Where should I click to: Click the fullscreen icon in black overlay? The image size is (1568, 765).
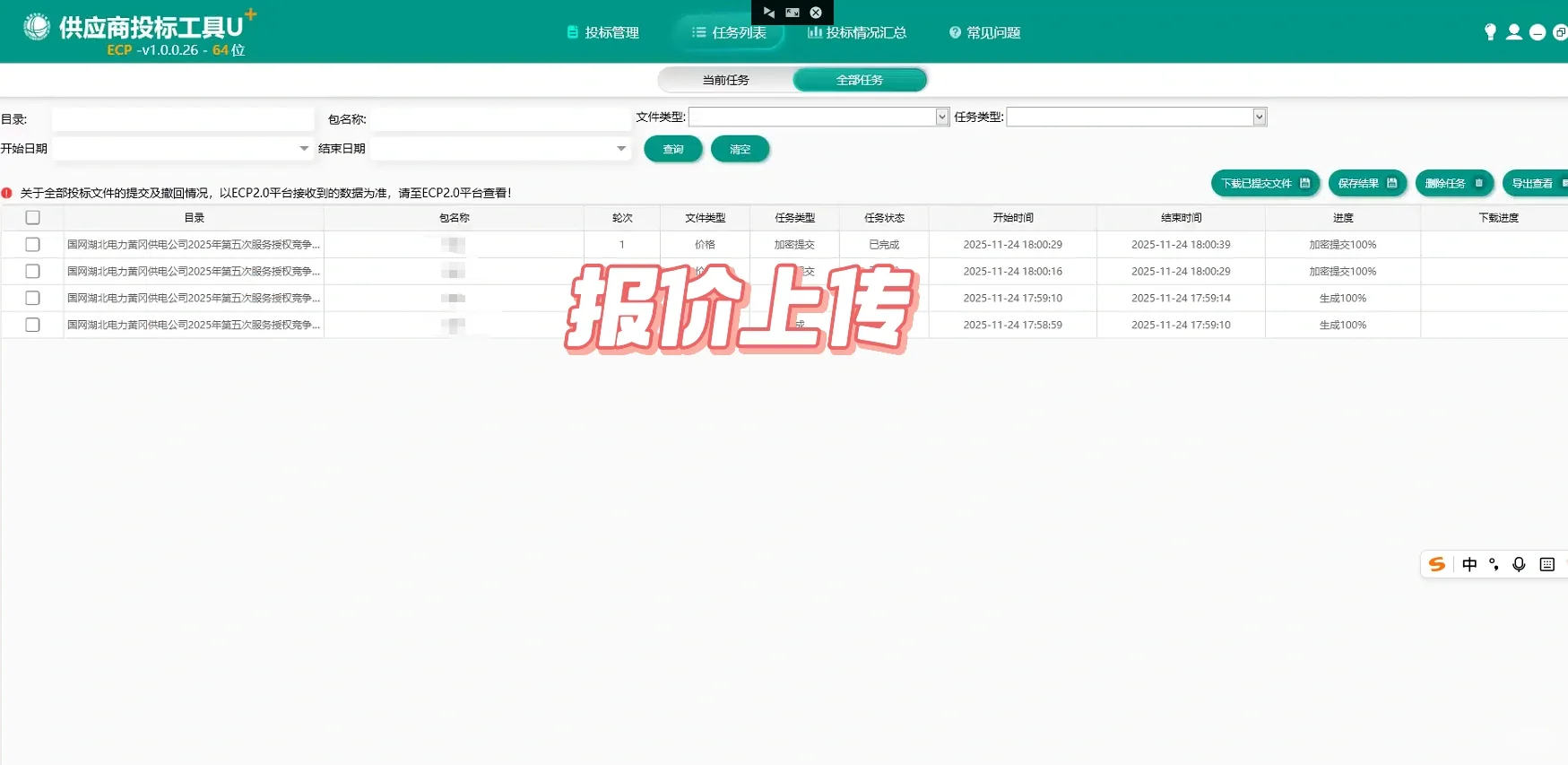click(x=793, y=13)
